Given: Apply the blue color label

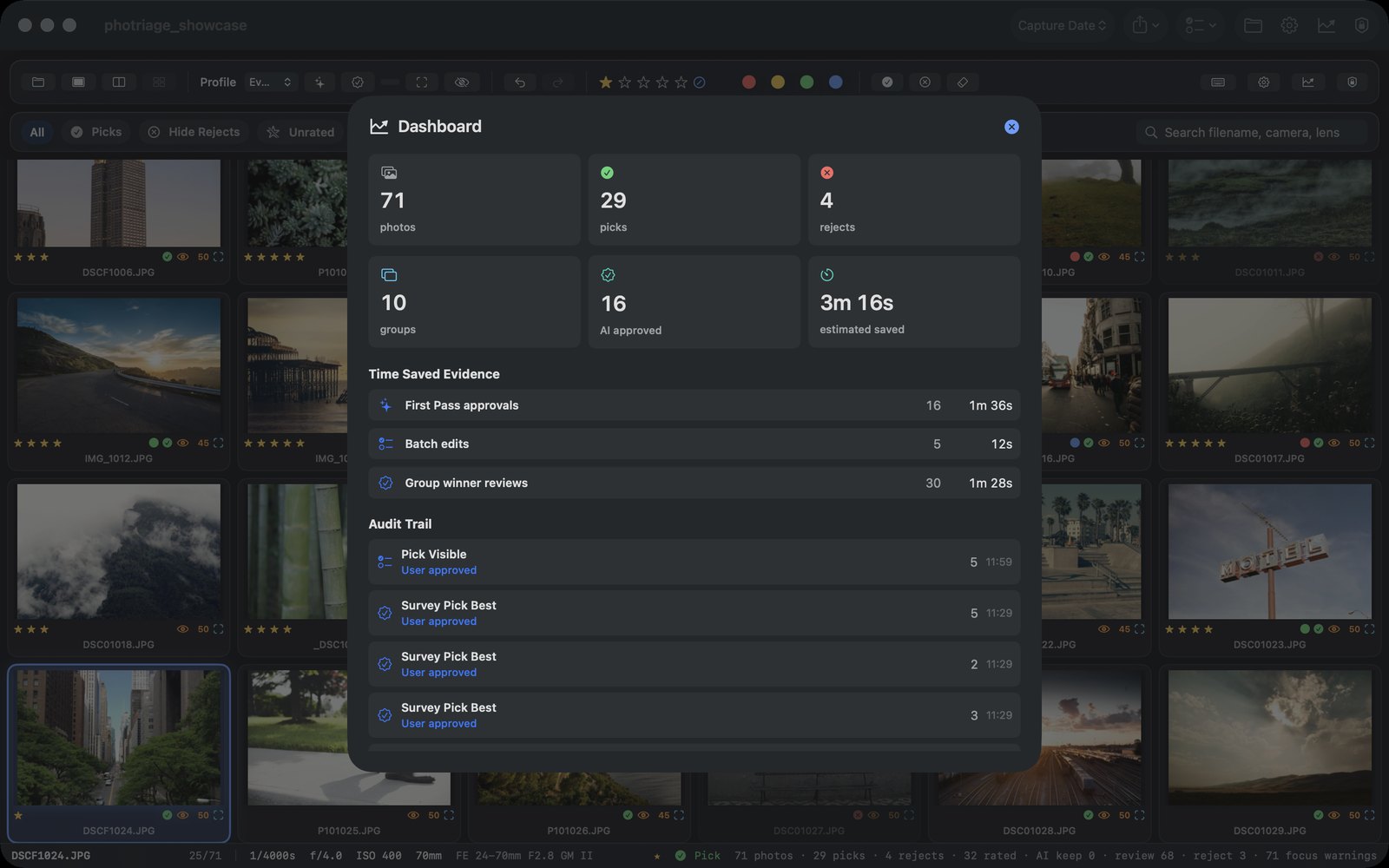Looking at the screenshot, I should (x=836, y=82).
